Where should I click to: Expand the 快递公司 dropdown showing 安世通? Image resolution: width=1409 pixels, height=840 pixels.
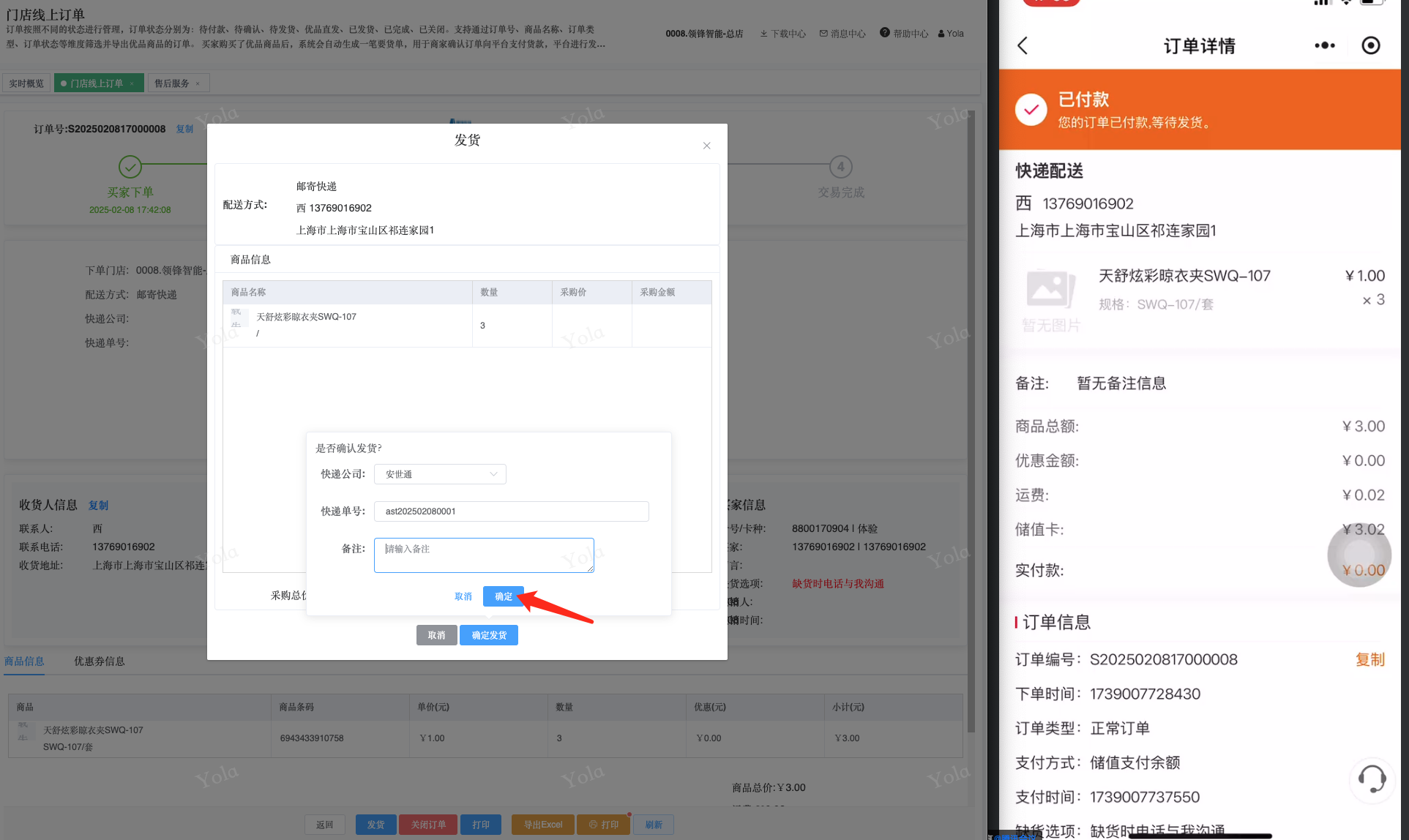coord(440,474)
